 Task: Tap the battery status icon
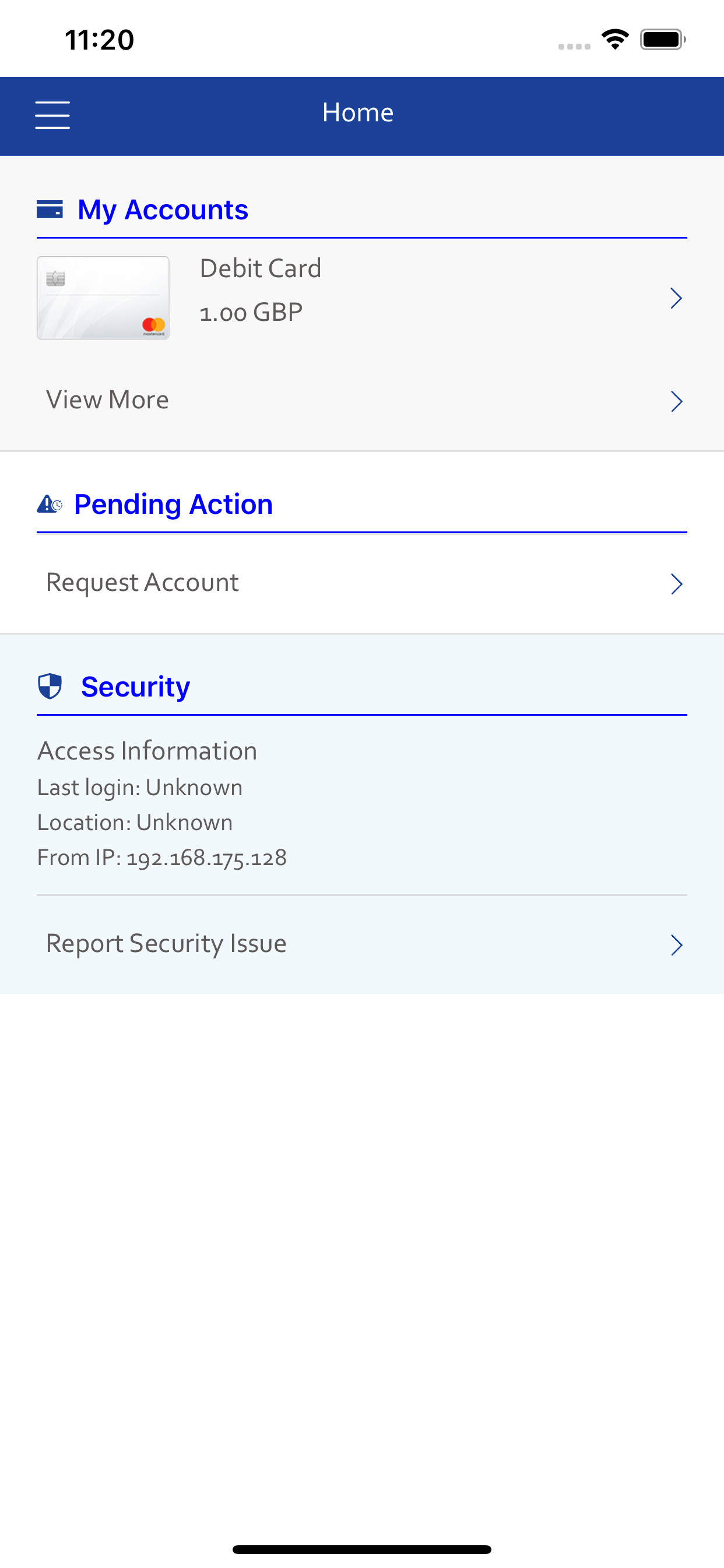click(x=663, y=40)
